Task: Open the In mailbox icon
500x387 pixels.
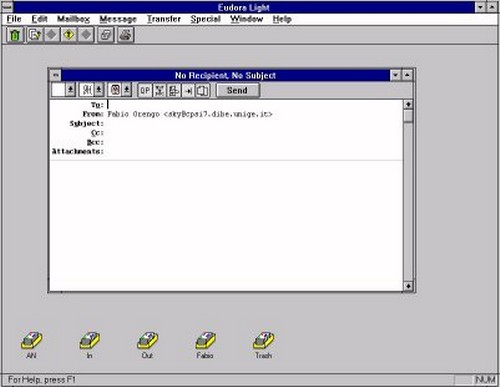Action: [x=89, y=345]
